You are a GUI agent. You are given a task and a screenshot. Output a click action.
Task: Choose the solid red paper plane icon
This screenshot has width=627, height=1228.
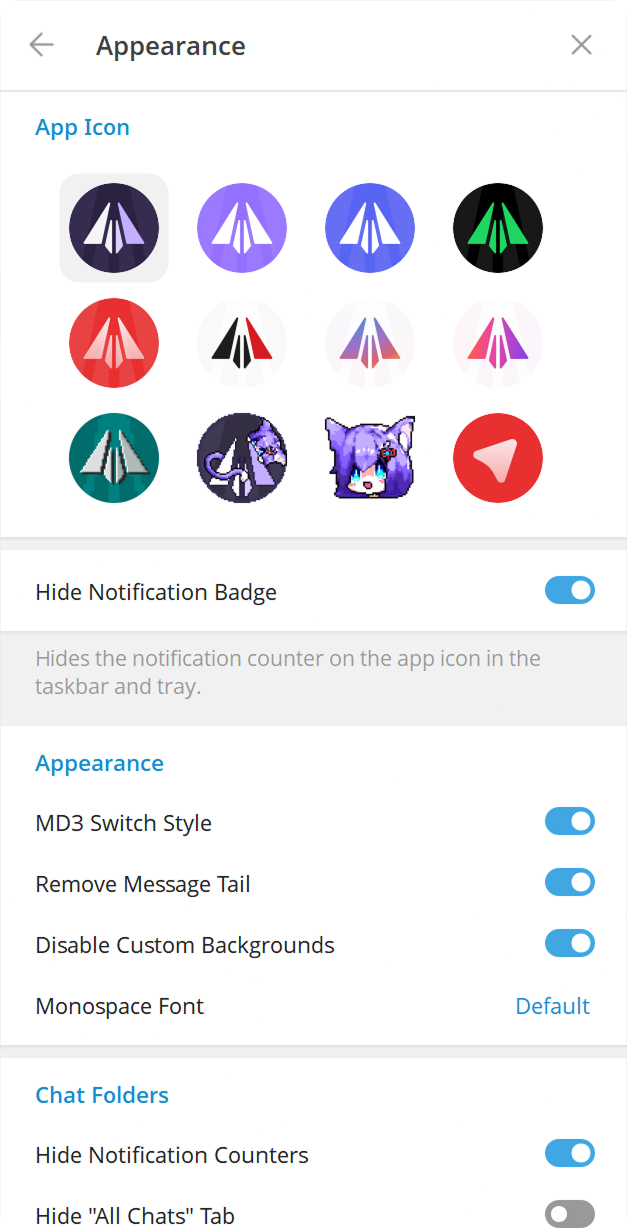click(x=114, y=343)
